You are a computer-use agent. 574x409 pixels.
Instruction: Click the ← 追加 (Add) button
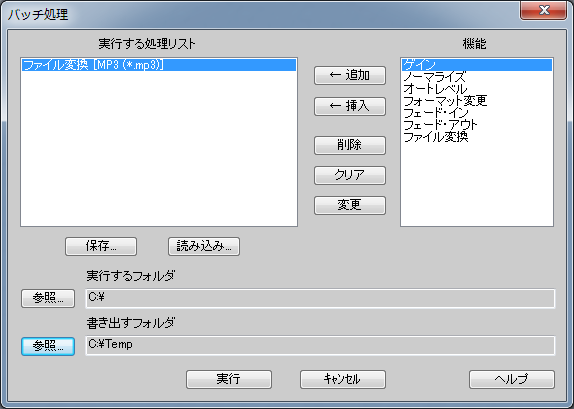pyautogui.click(x=350, y=75)
